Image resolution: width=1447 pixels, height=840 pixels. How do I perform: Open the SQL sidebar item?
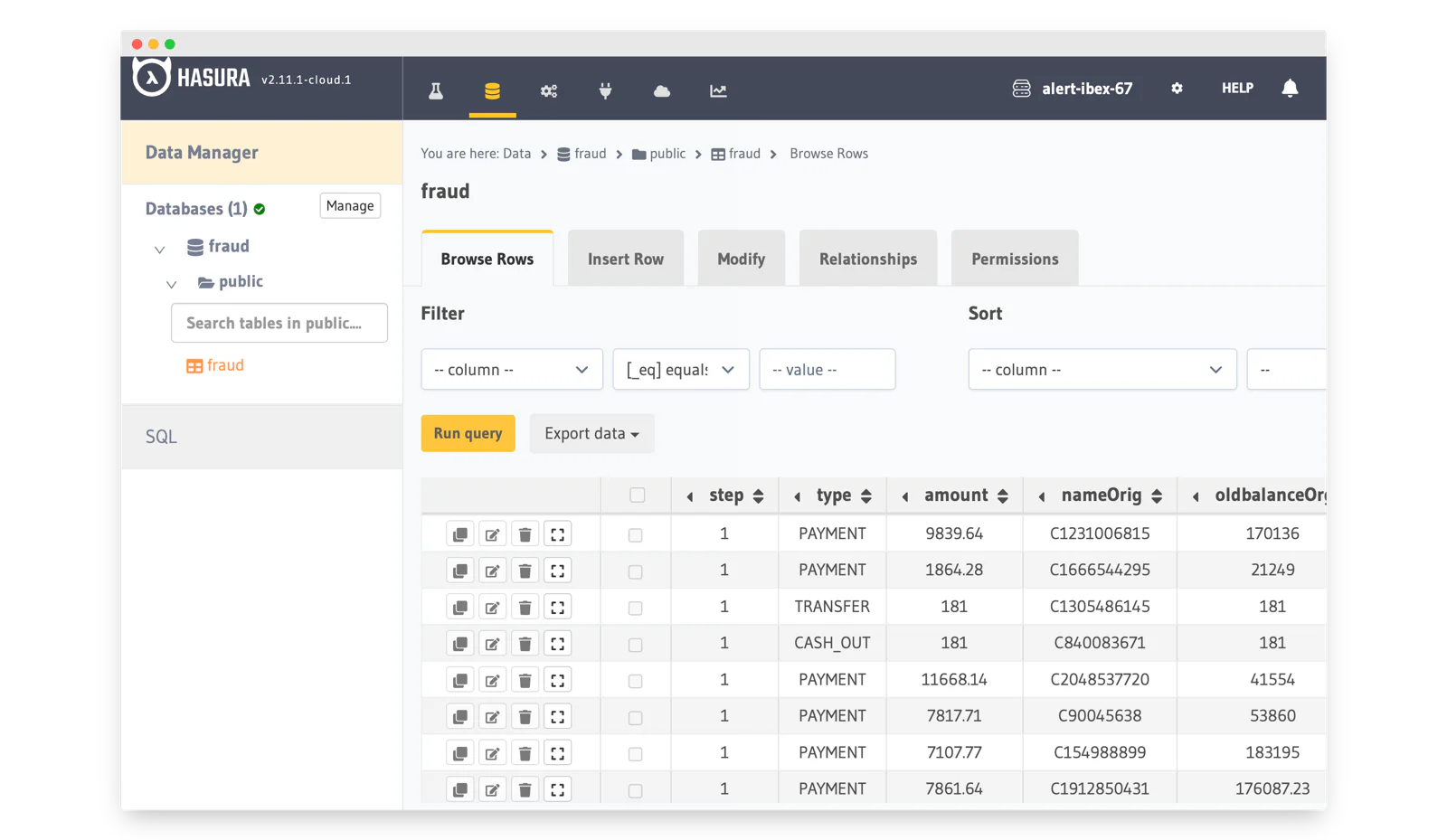261,437
